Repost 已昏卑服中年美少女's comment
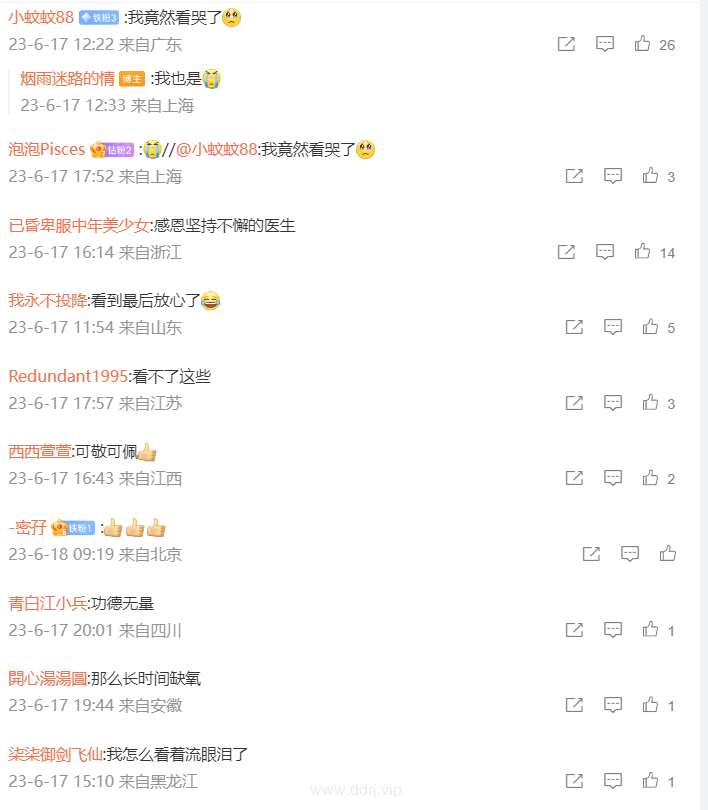Viewport: 708px width, 810px height. point(567,252)
